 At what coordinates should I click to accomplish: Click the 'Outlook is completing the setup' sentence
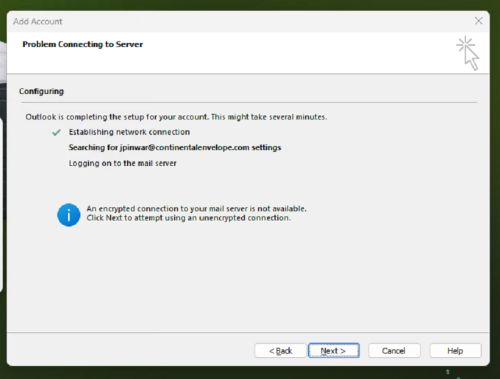(x=176, y=117)
